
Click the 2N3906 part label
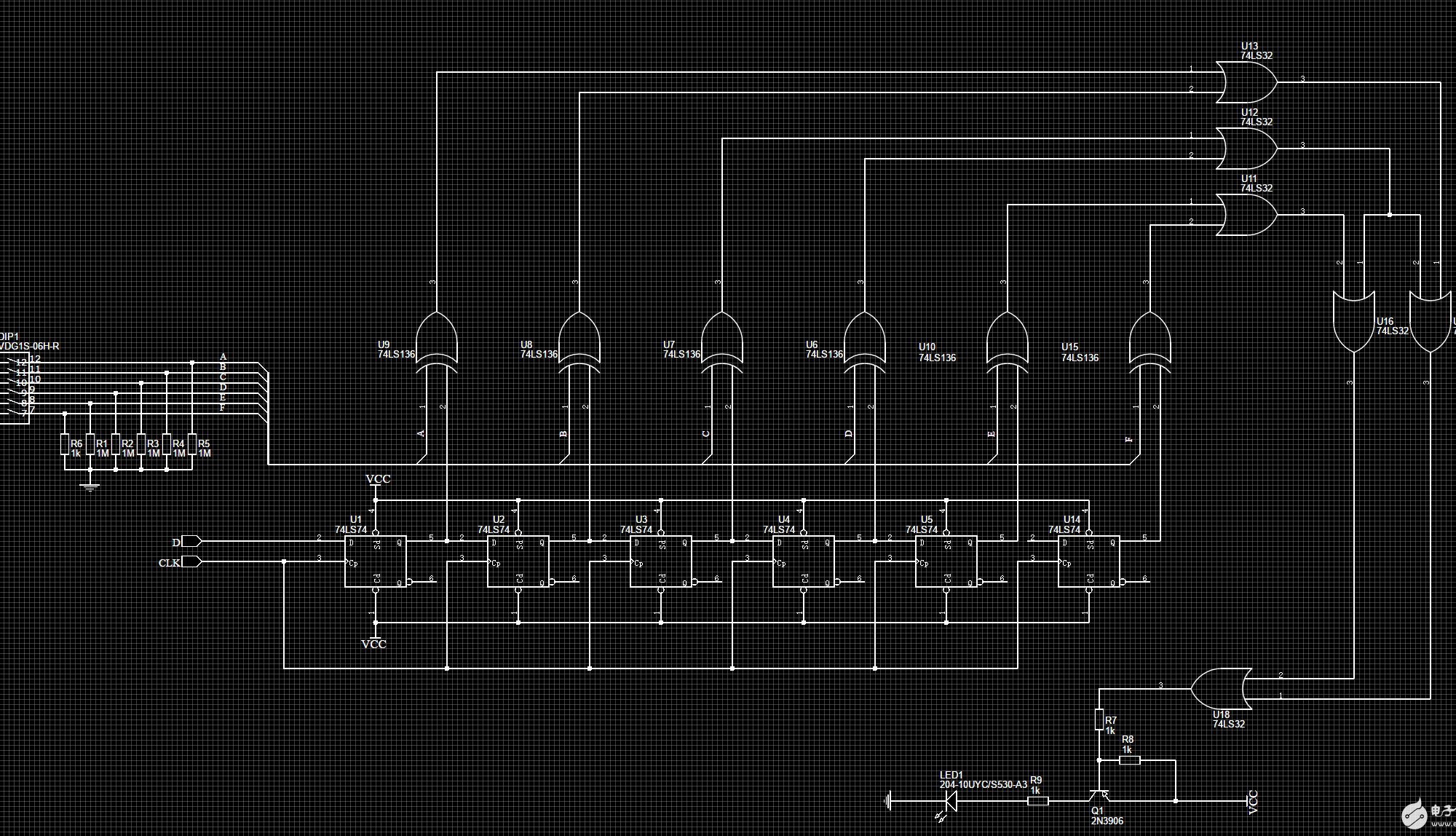pos(1107,821)
